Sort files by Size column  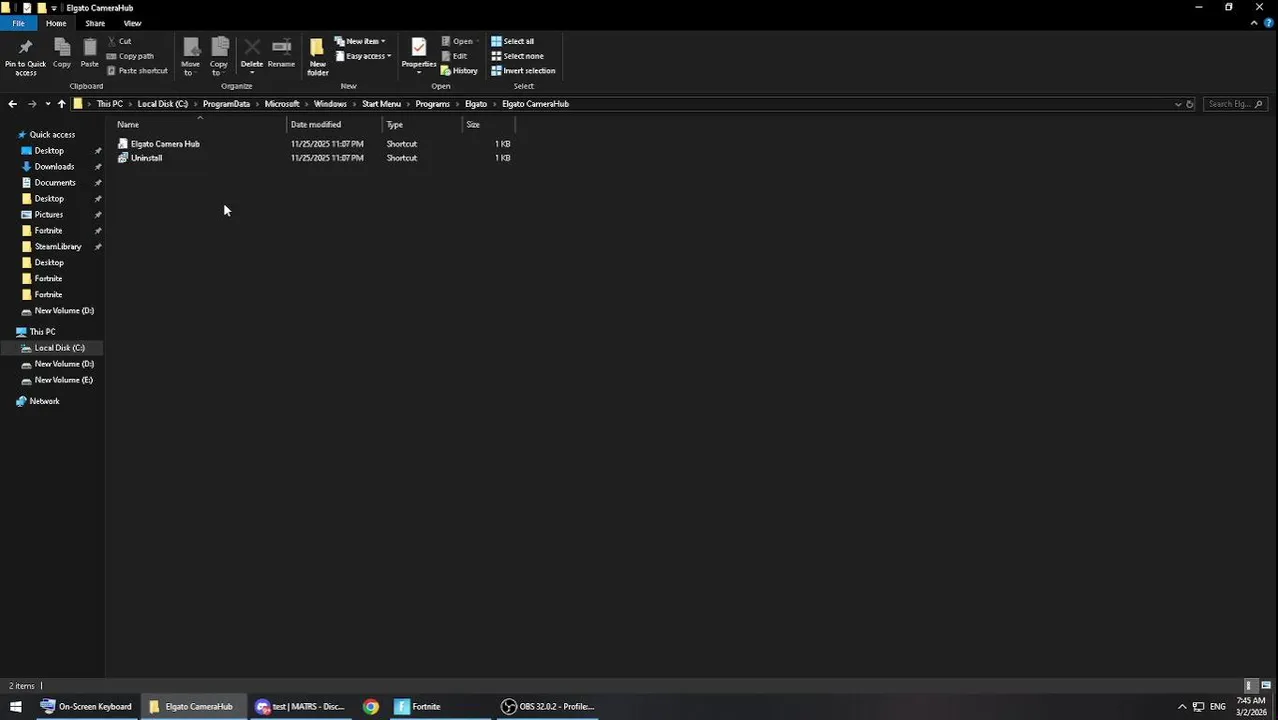click(x=488, y=125)
